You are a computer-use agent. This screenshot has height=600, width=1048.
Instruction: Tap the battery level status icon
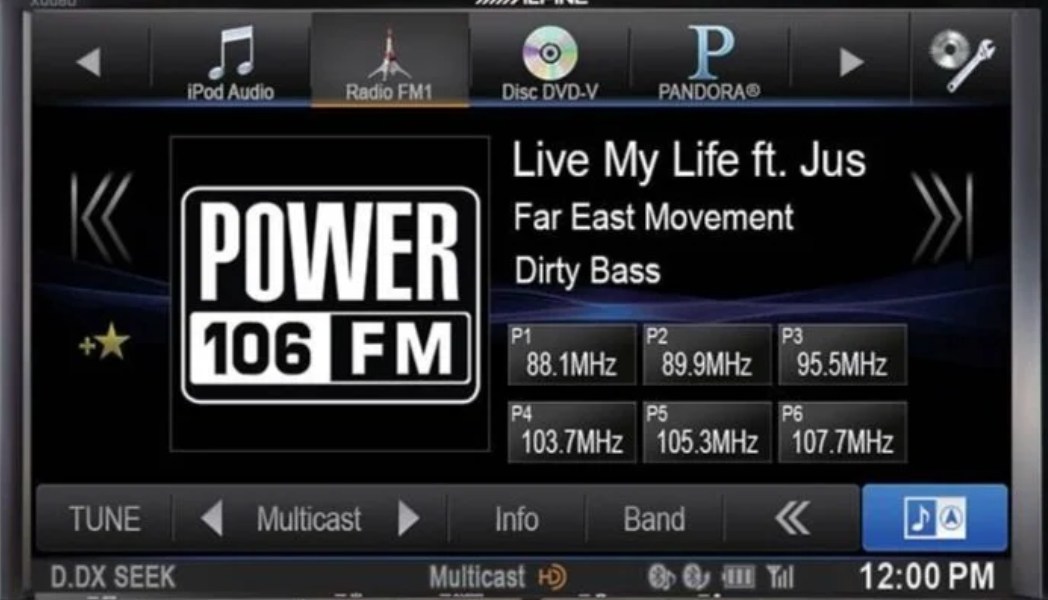tap(738, 577)
